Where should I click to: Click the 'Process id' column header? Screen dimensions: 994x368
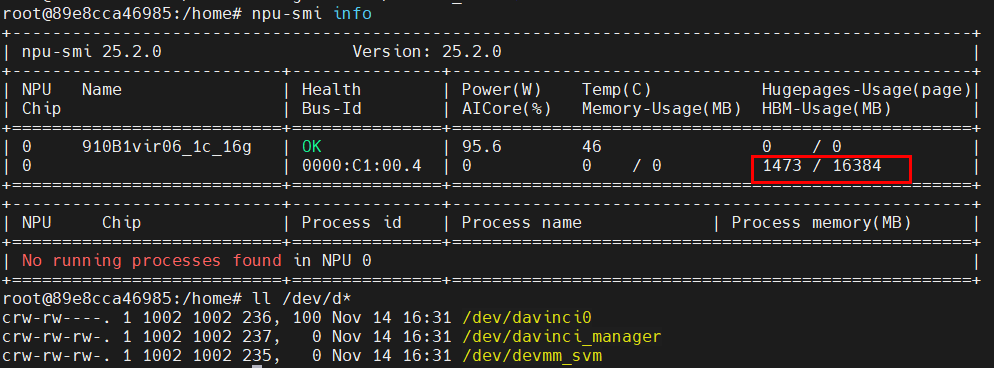point(351,223)
